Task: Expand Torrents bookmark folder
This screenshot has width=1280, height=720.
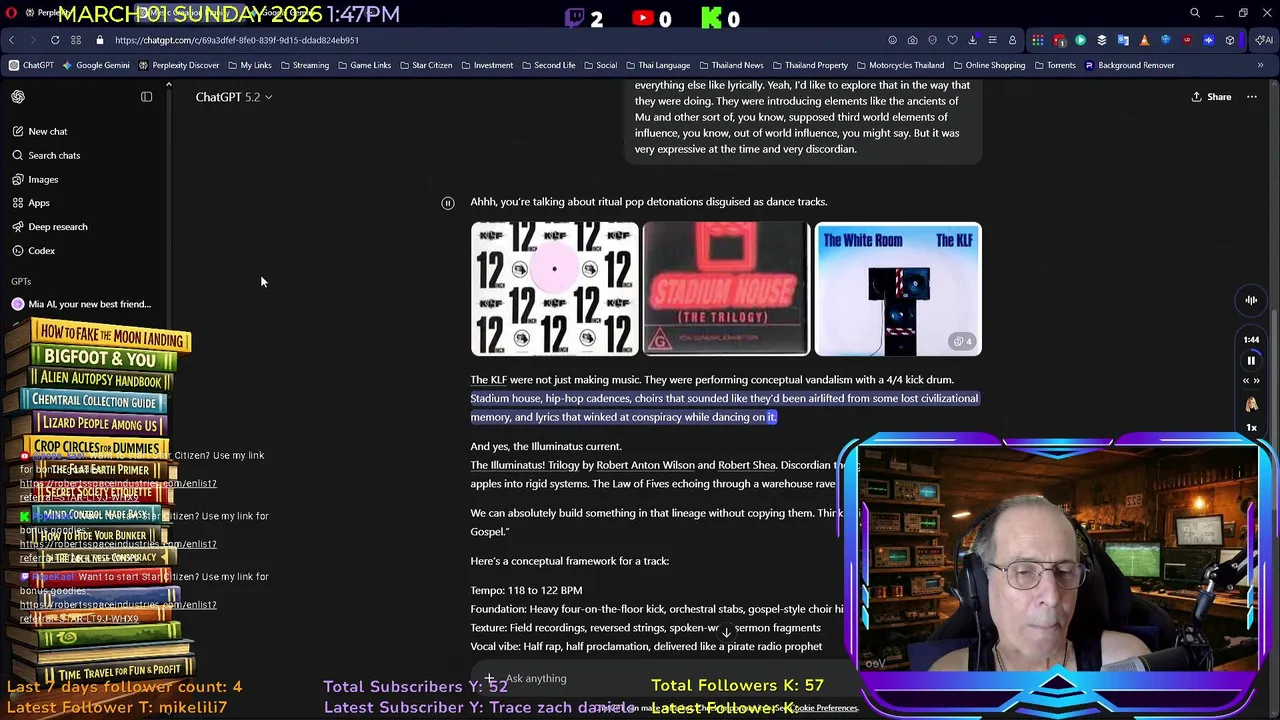Action: [x=1054, y=65]
